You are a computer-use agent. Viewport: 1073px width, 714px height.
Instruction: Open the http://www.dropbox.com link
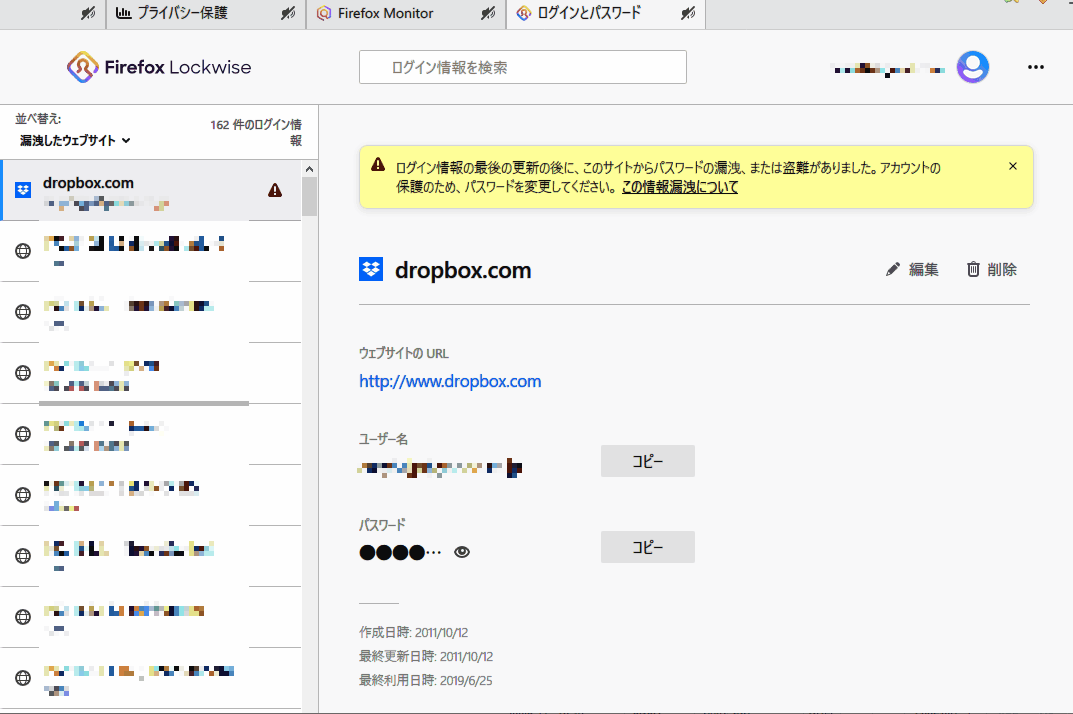tap(450, 381)
